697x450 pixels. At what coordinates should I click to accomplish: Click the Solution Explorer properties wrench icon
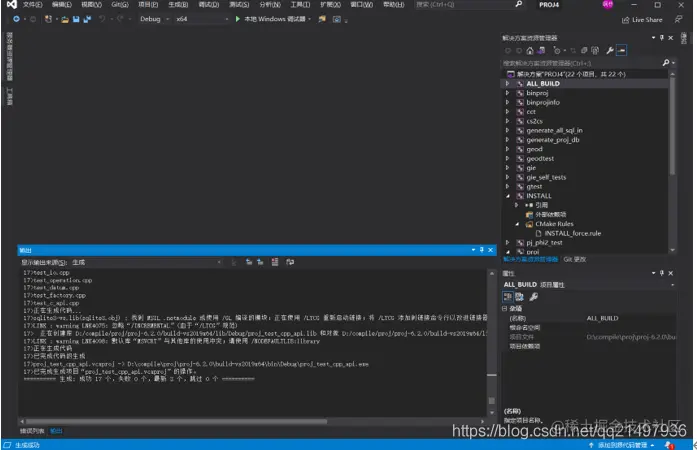click(610, 51)
